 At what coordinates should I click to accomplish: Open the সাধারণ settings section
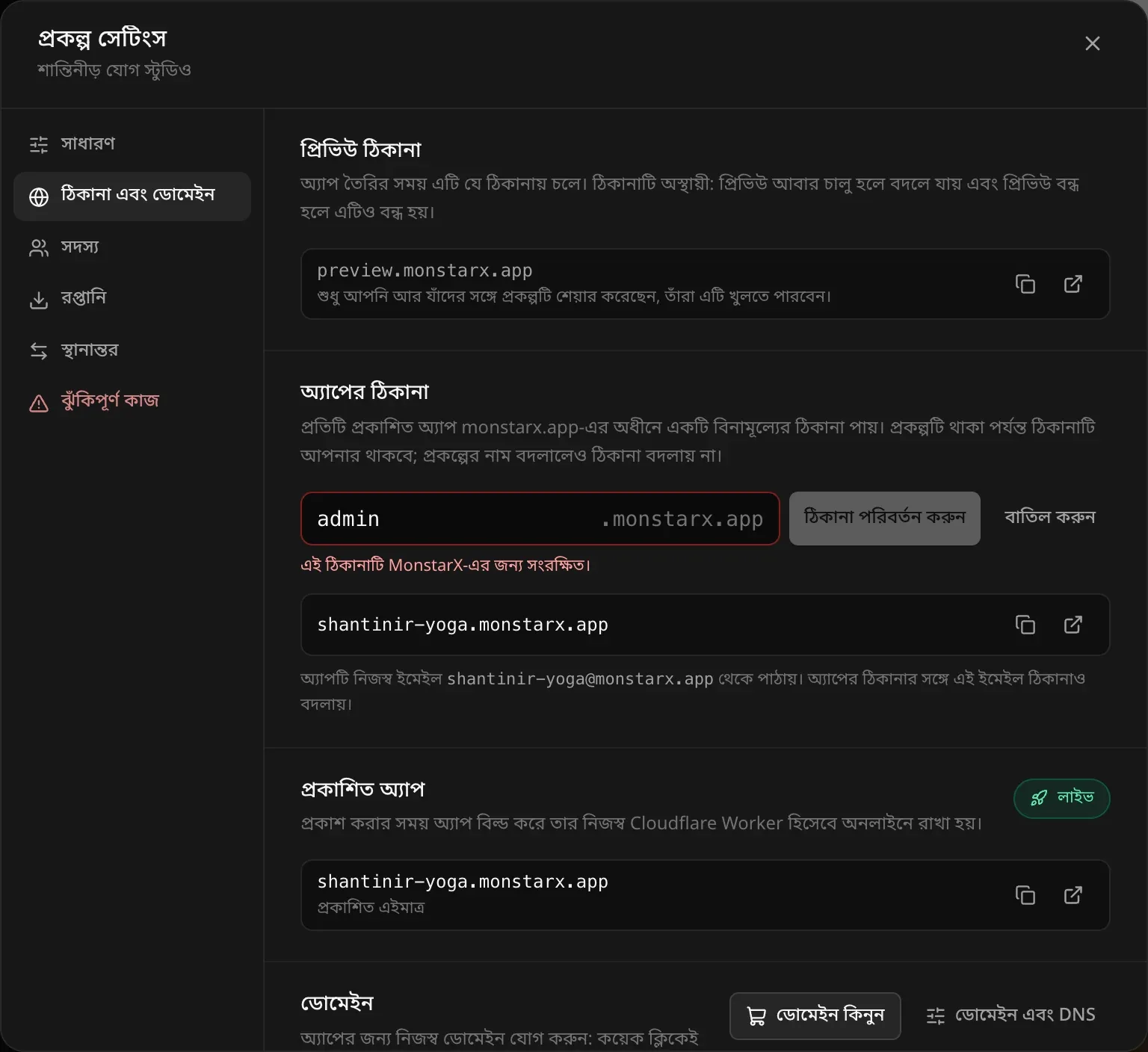pos(132,143)
